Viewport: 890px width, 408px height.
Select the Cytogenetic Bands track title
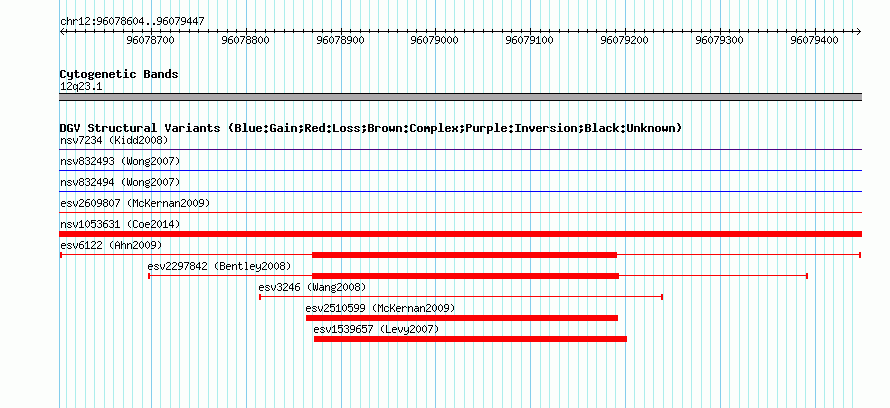(119, 74)
